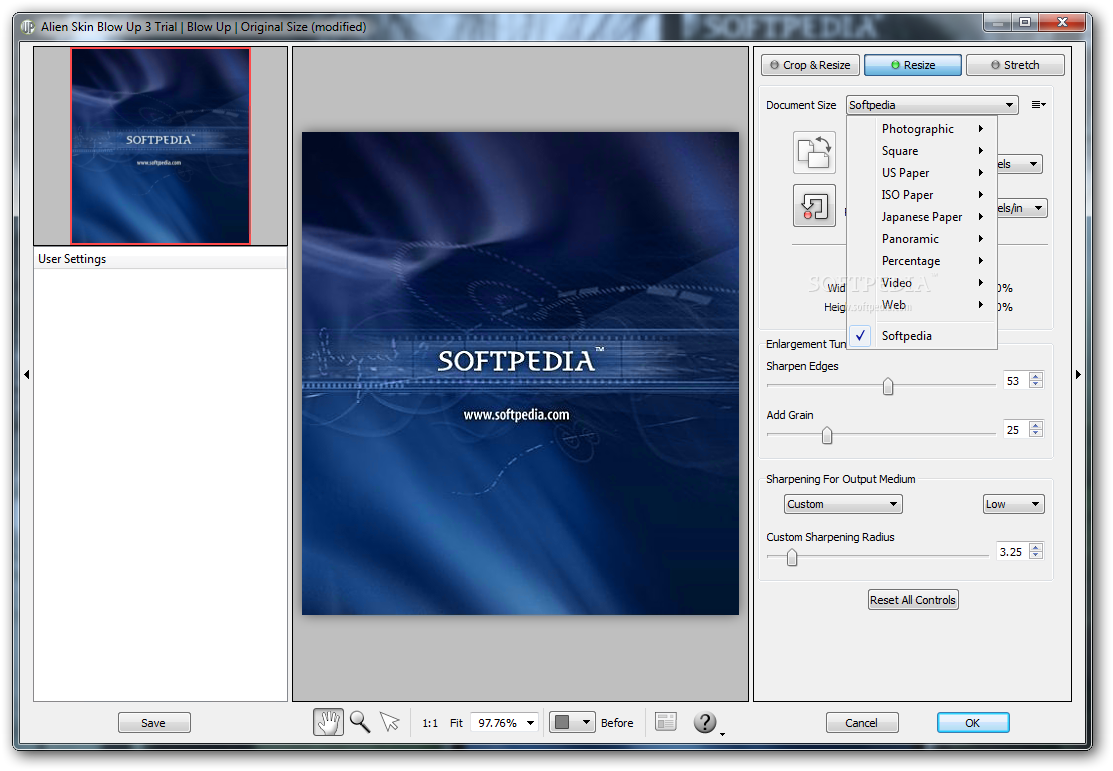1113x771 pixels.
Task: Open the Custom sharpening medium dropdown
Action: (x=843, y=504)
